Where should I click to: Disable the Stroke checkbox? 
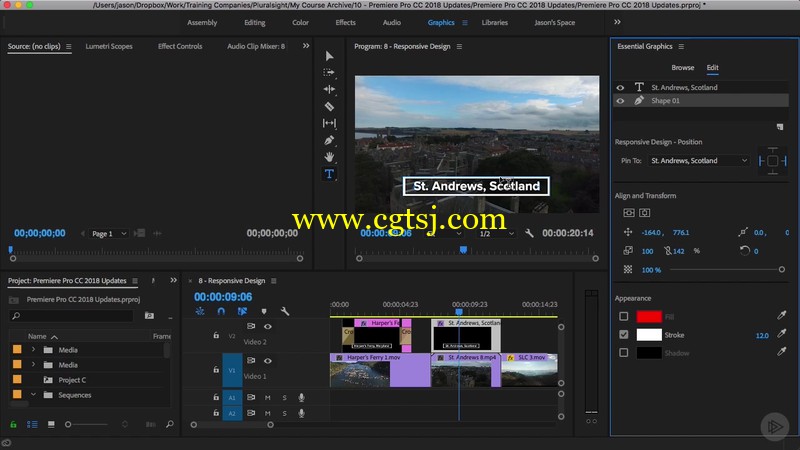coord(623,335)
